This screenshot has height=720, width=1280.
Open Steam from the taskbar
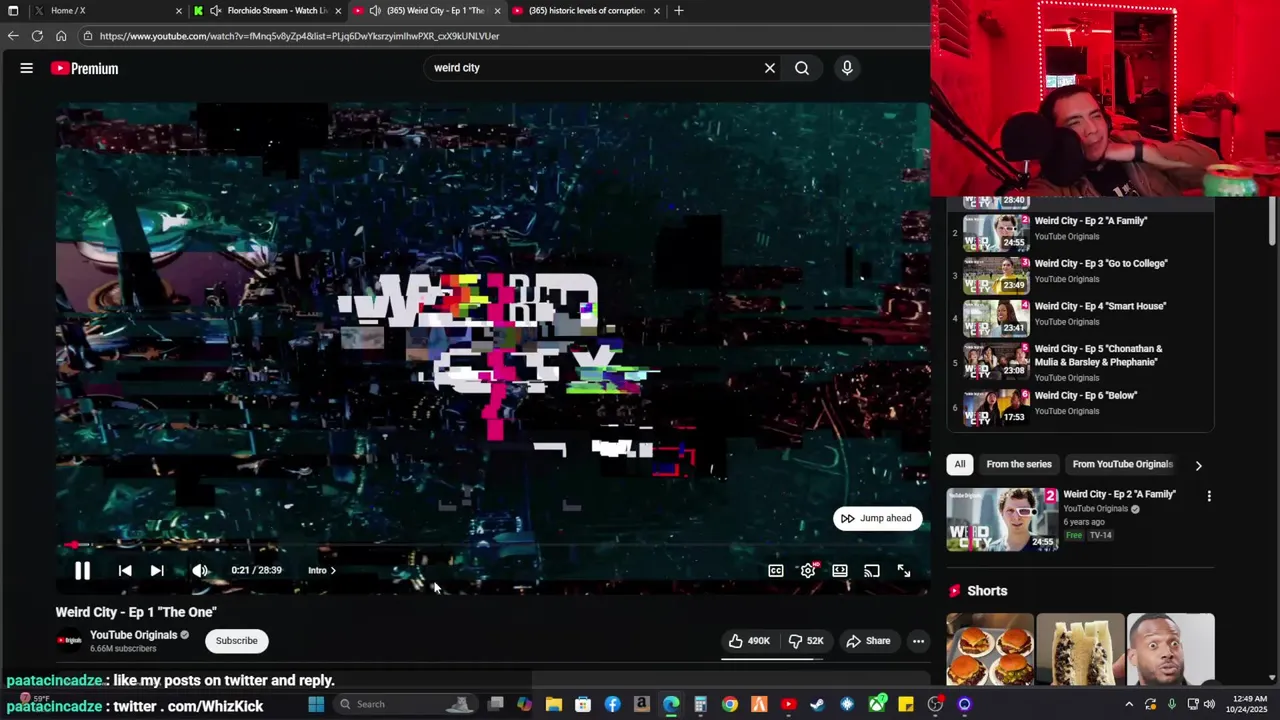point(818,704)
